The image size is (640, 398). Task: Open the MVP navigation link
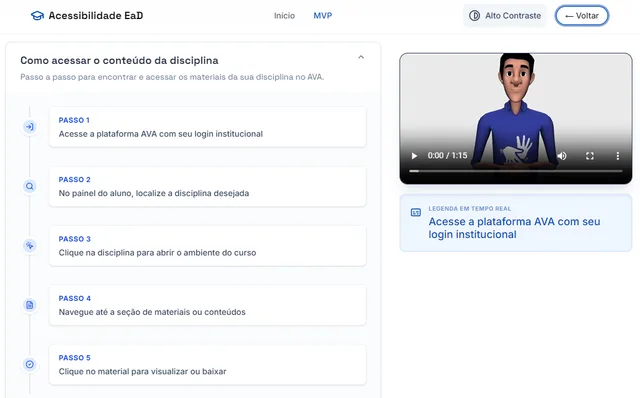[x=323, y=16]
